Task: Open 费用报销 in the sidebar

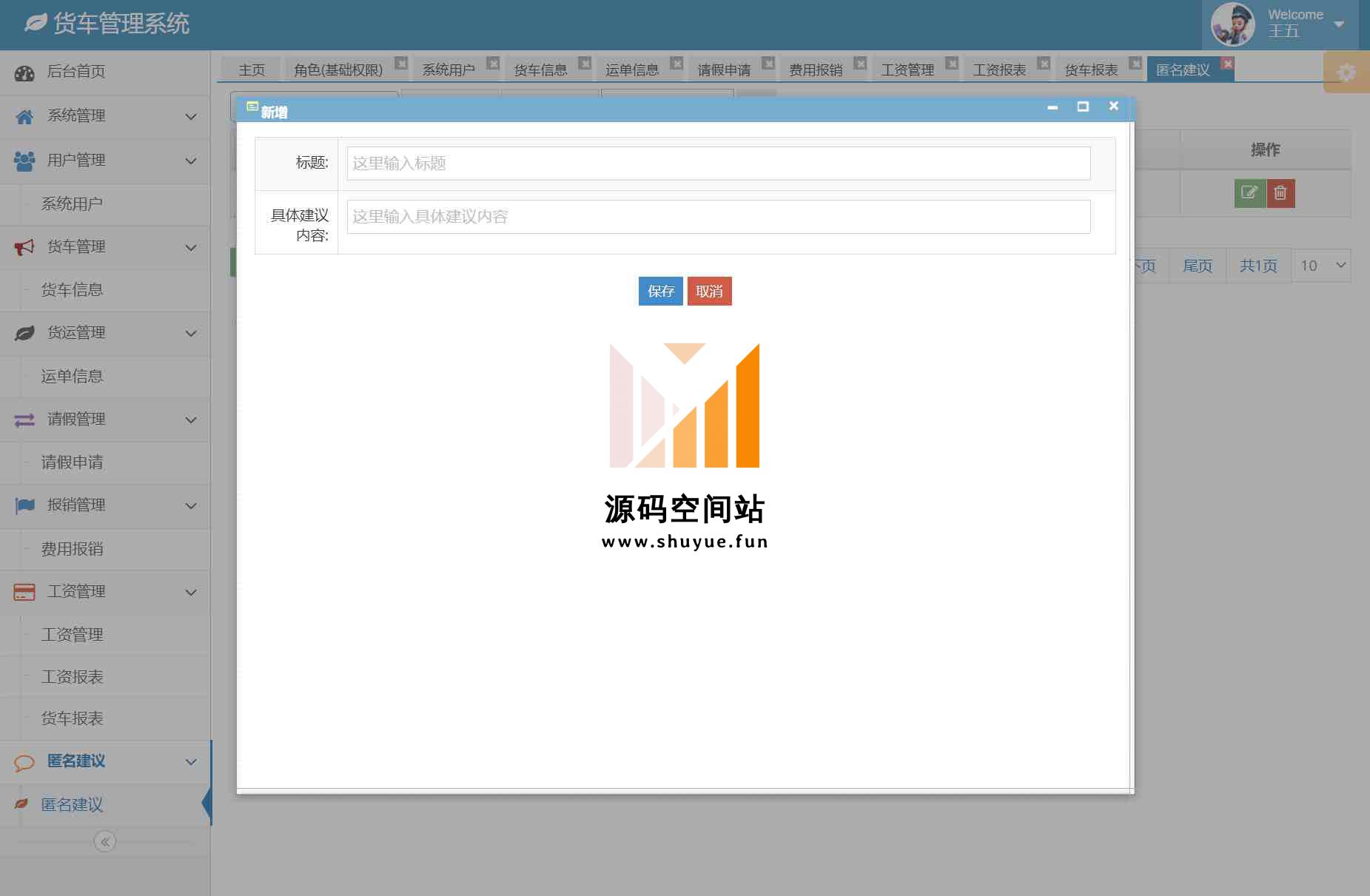Action: tap(72, 549)
